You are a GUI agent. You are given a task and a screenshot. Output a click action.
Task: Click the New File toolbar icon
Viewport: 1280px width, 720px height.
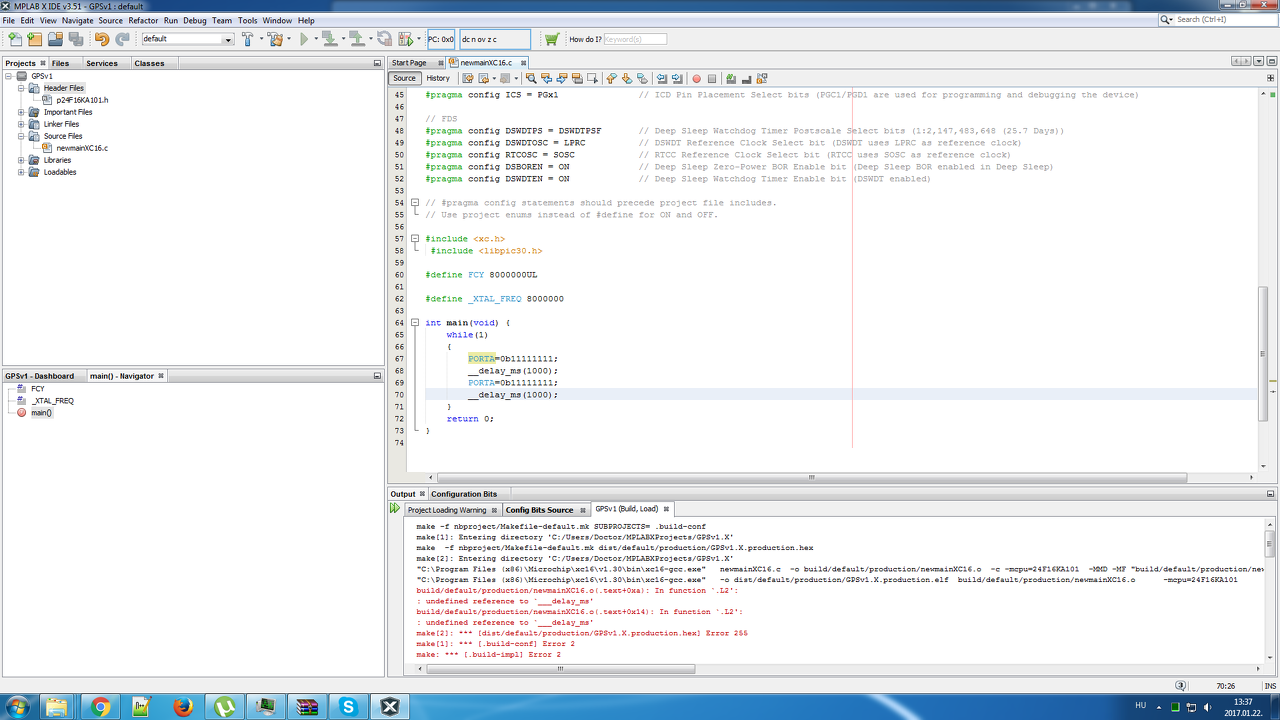(x=14, y=39)
